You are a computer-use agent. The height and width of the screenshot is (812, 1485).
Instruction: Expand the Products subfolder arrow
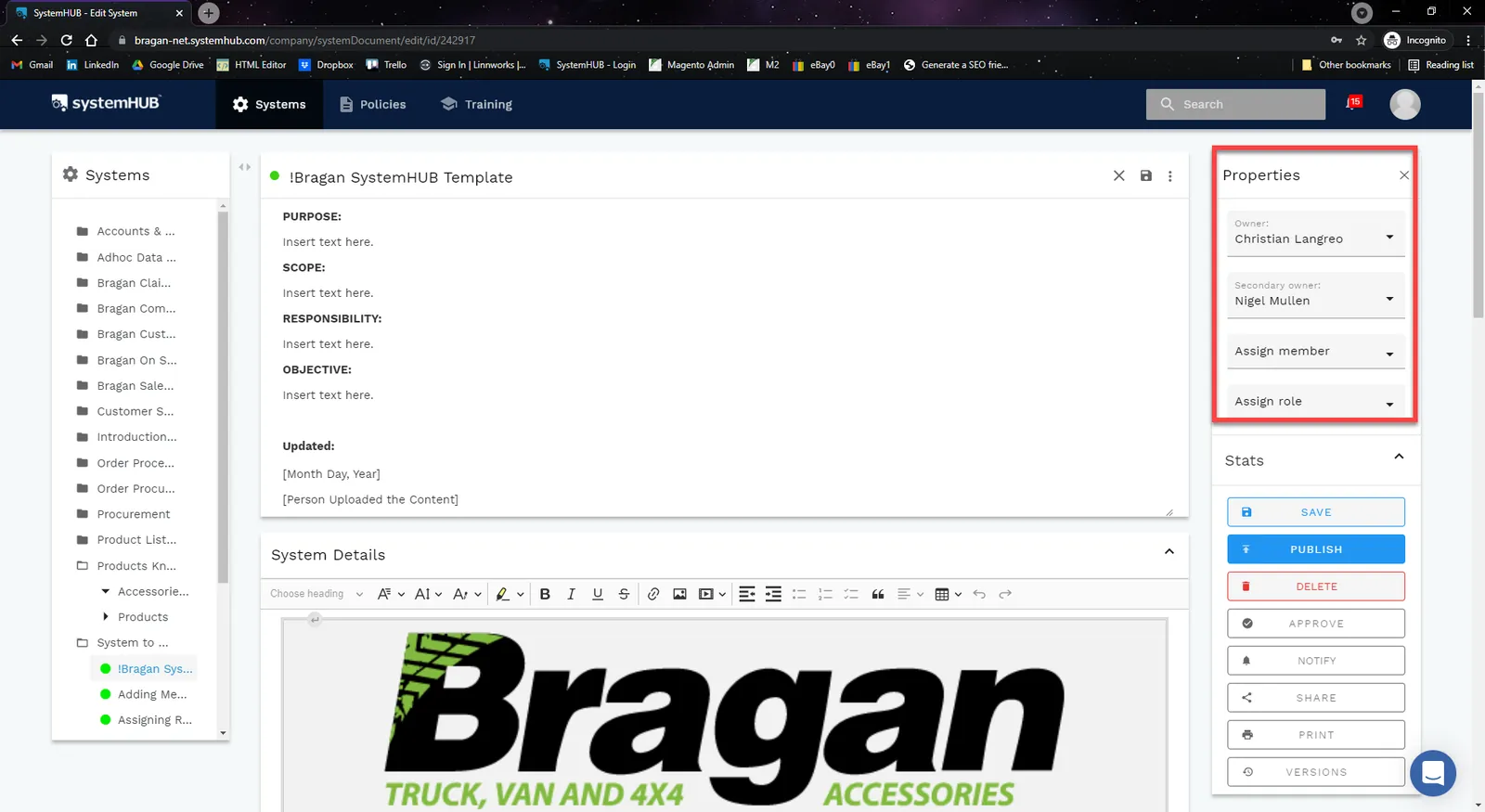click(106, 616)
